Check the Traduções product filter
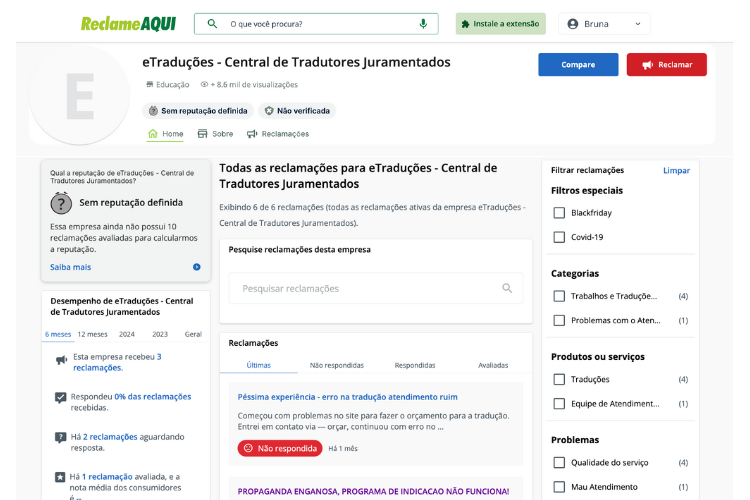Viewport: 750px width, 500px height. (x=559, y=379)
